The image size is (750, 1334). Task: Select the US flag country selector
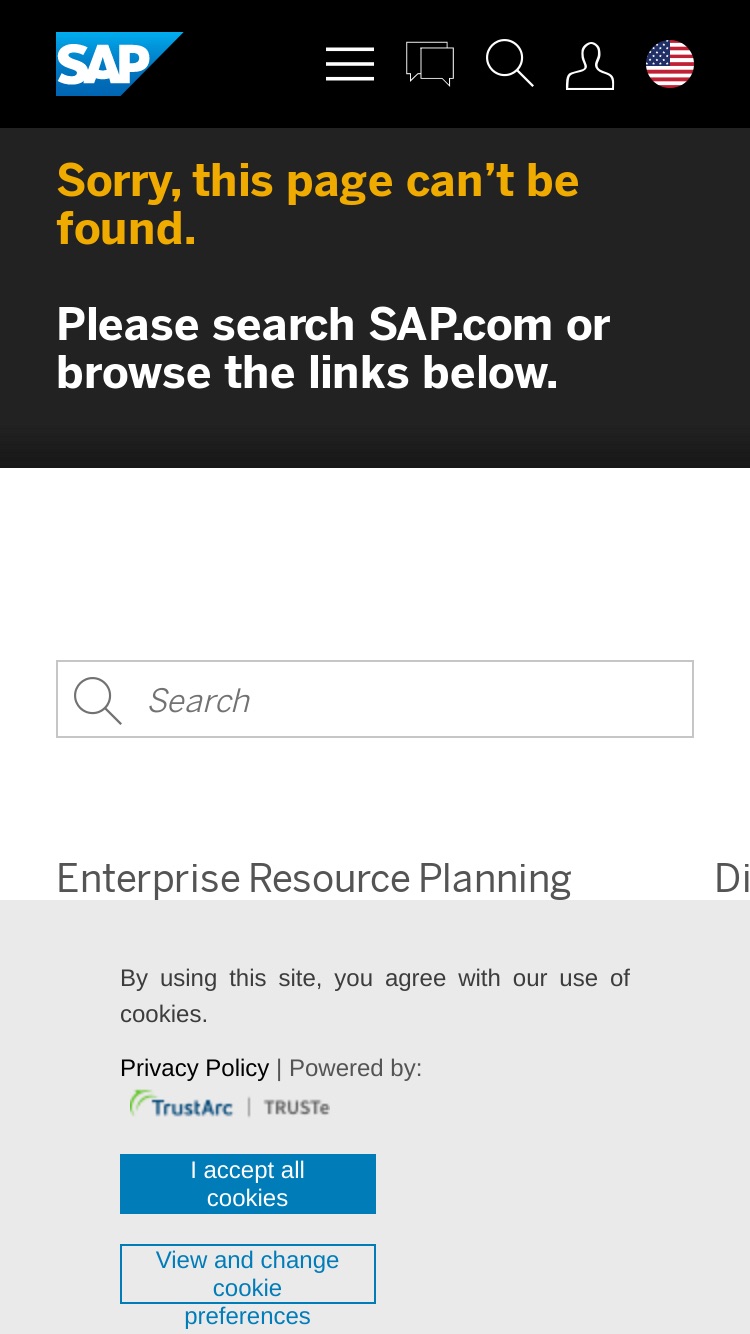[x=670, y=64]
